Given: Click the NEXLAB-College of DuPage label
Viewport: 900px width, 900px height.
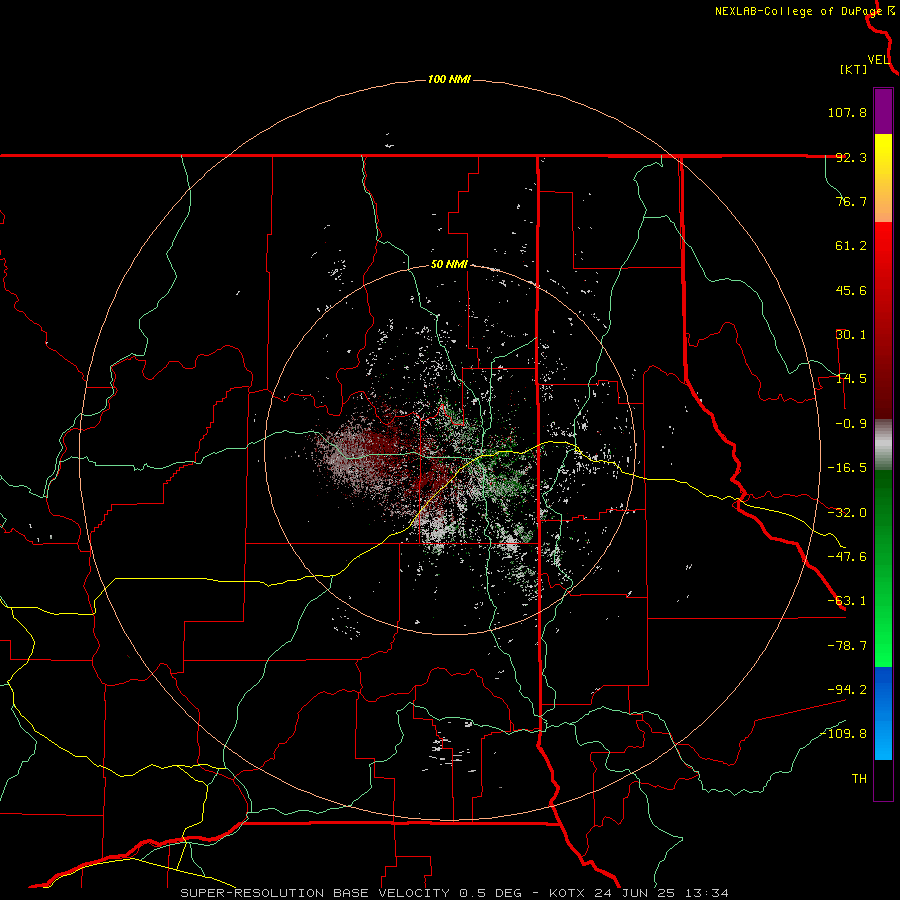Looking at the screenshot, I should click(x=799, y=11).
